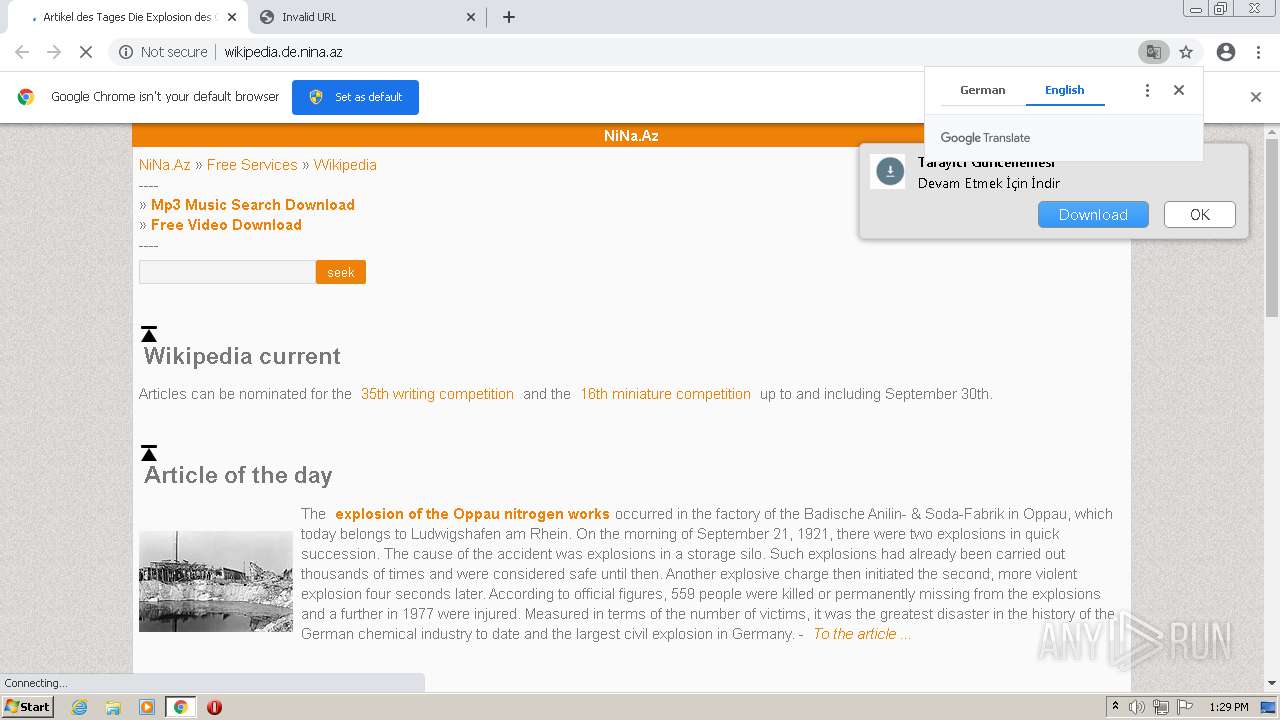The width and height of the screenshot is (1280, 720).
Task: Click the page vertical scrollbar thumb
Action: 1272,229
